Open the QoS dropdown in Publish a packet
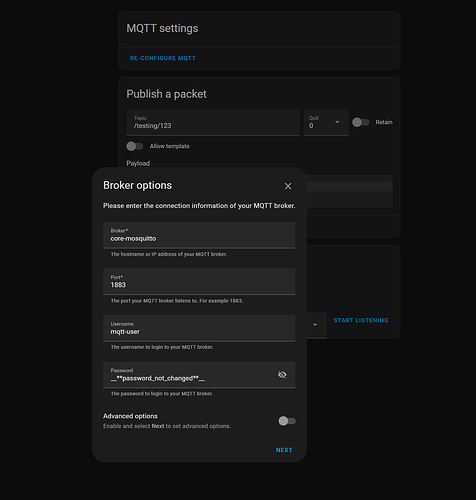 [x=326, y=122]
